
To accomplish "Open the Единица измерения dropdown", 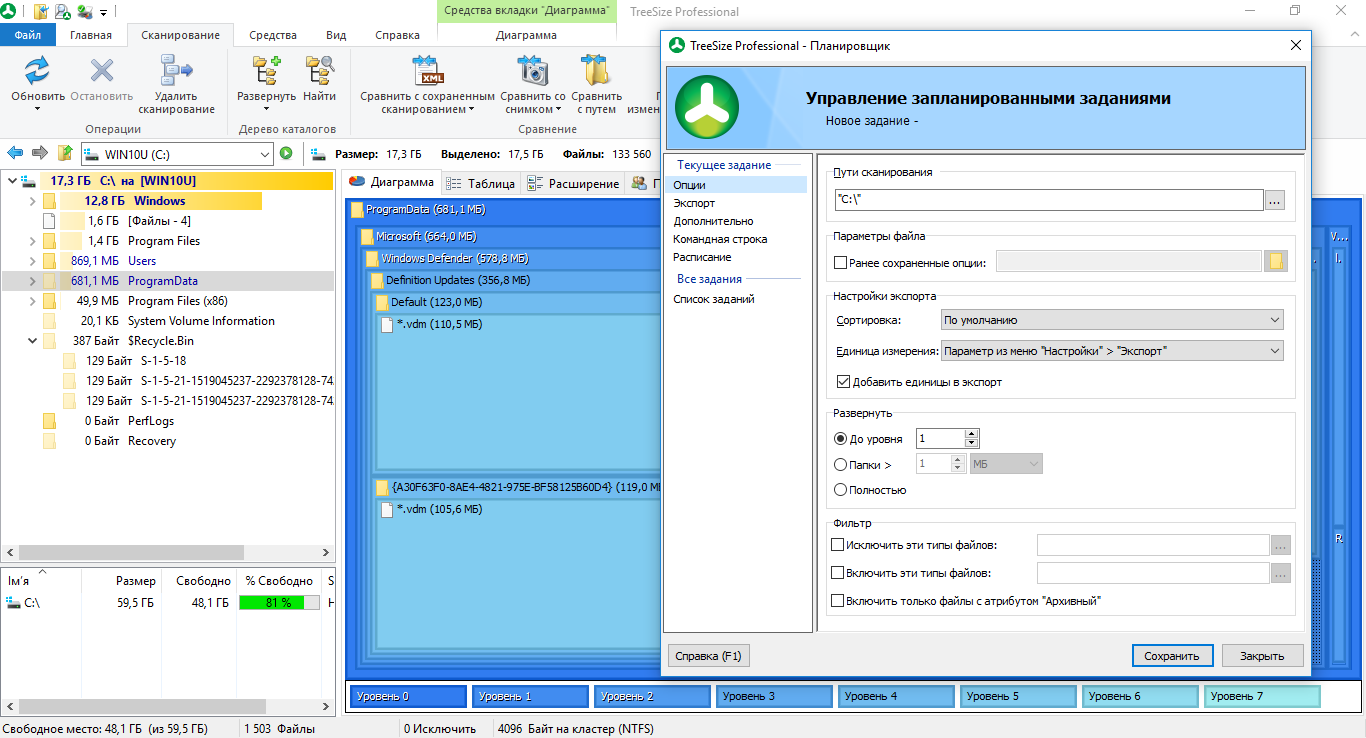I will 1112,351.
